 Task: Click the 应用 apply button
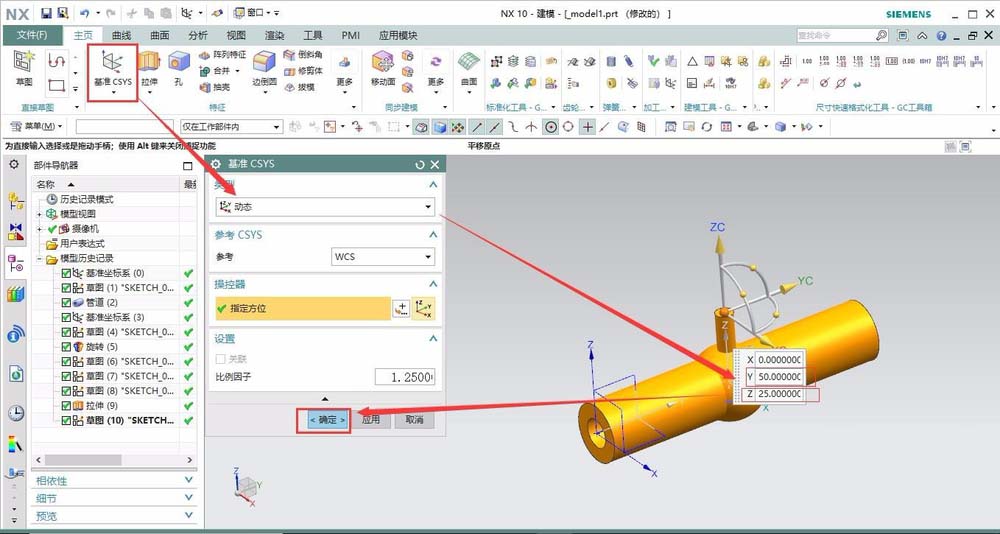371,420
